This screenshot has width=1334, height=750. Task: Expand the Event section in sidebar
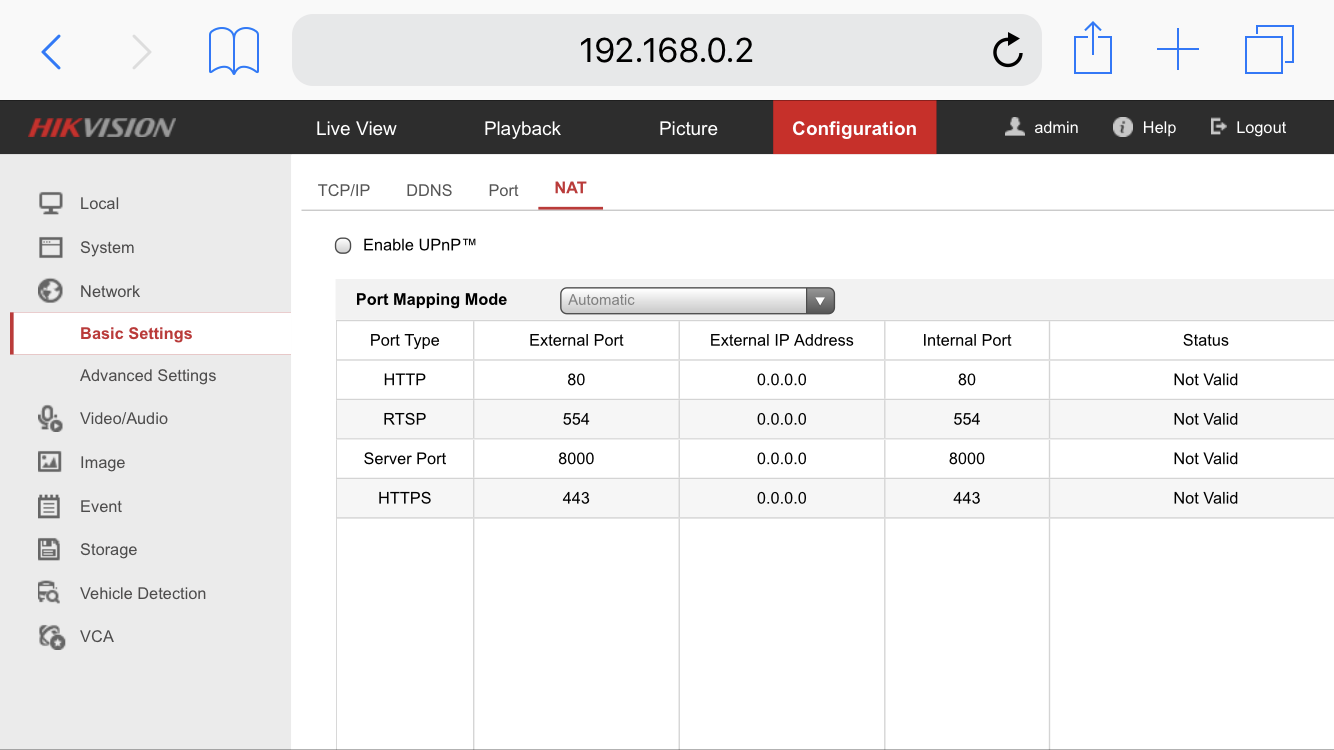point(100,506)
